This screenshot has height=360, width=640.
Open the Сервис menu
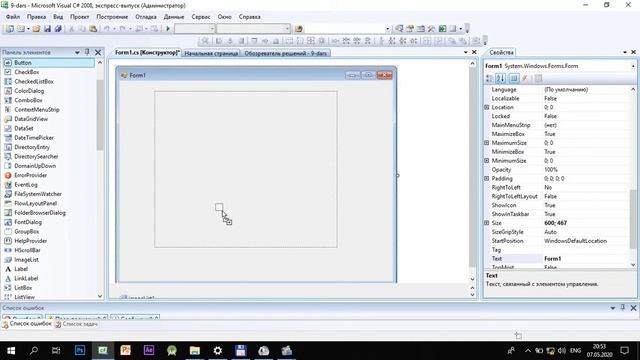pos(201,17)
